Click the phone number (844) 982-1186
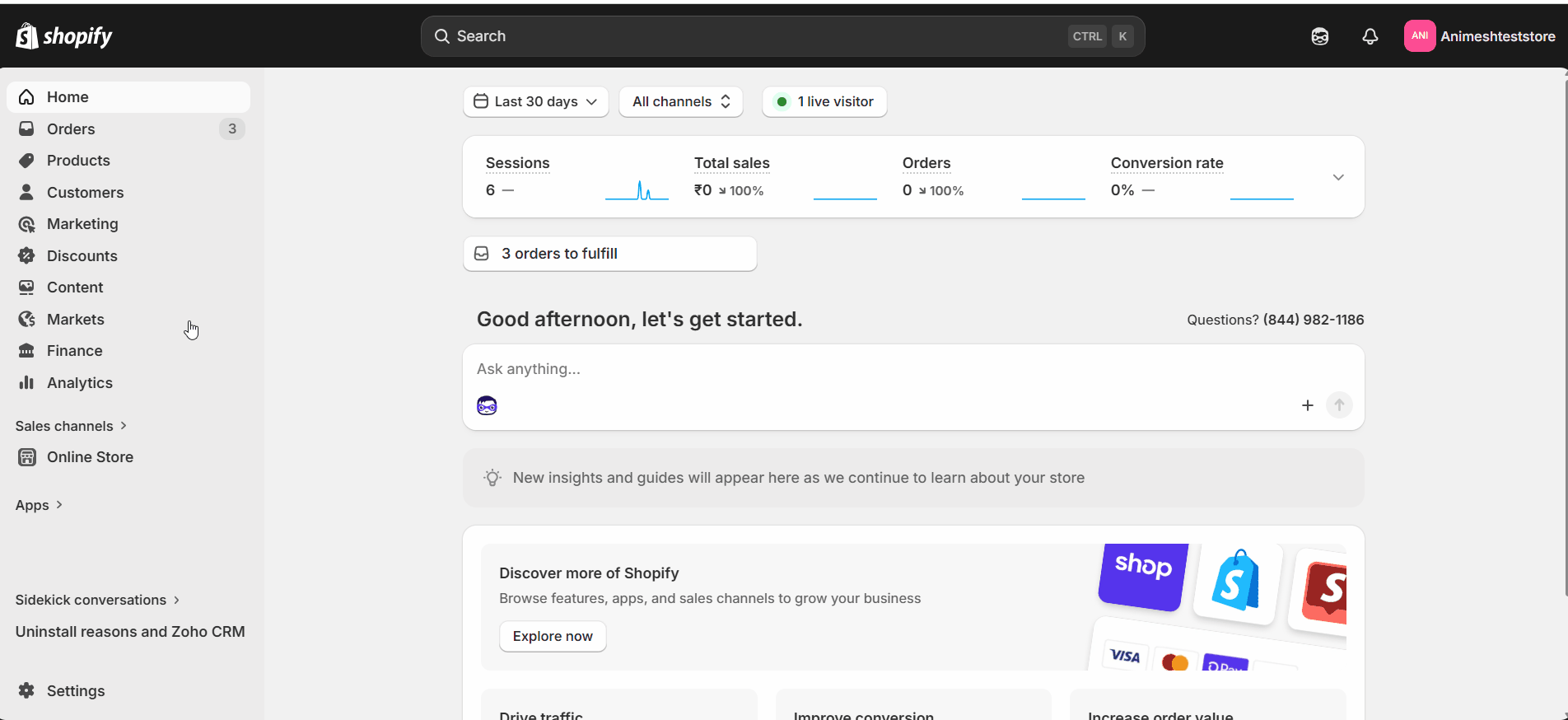Image resolution: width=1568 pixels, height=720 pixels. [1314, 320]
